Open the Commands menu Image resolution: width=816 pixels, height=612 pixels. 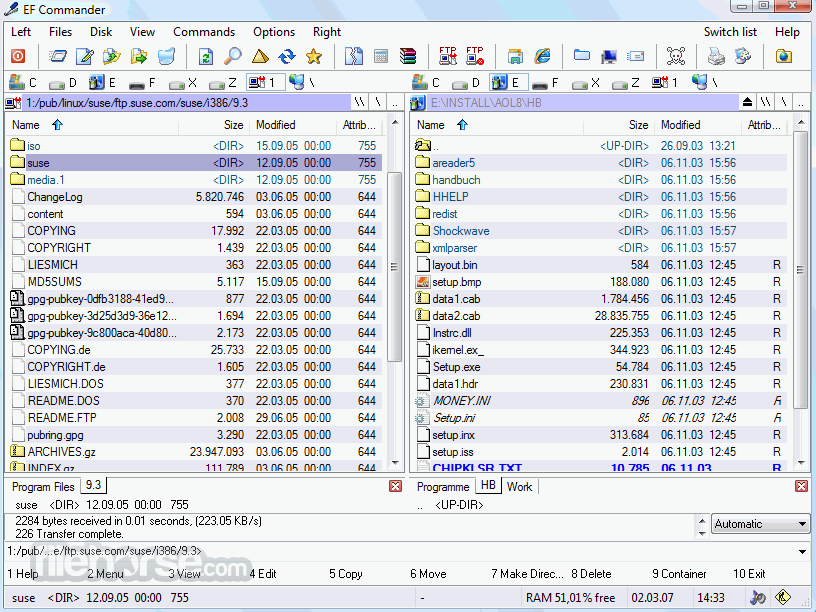pyautogui.click(x=204, y=32)
